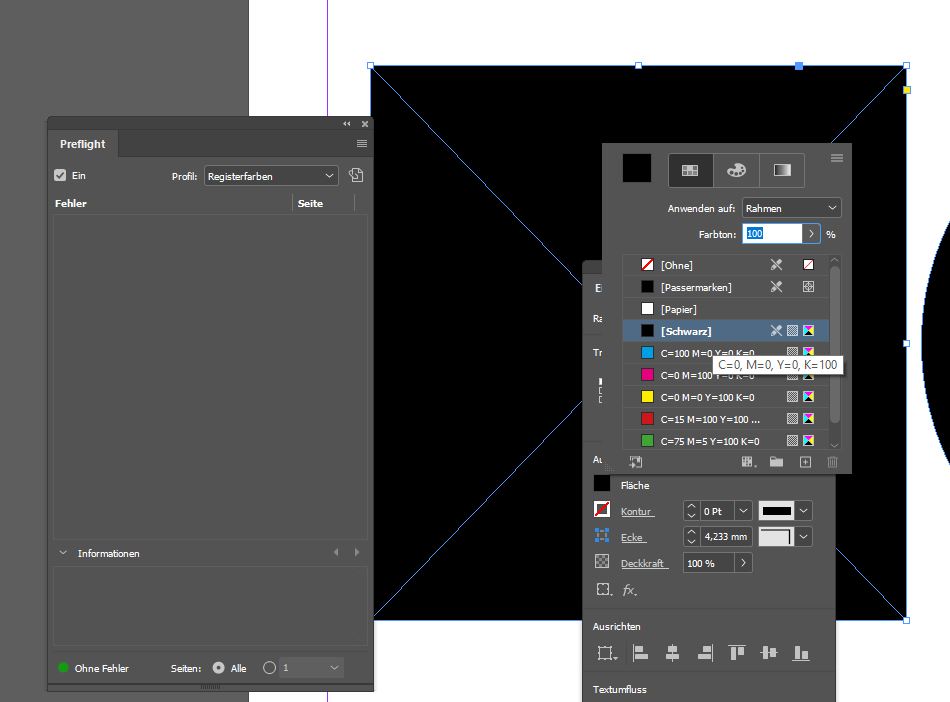
Task: Click the Kontur link label
Action: click(x=636, y=512)
